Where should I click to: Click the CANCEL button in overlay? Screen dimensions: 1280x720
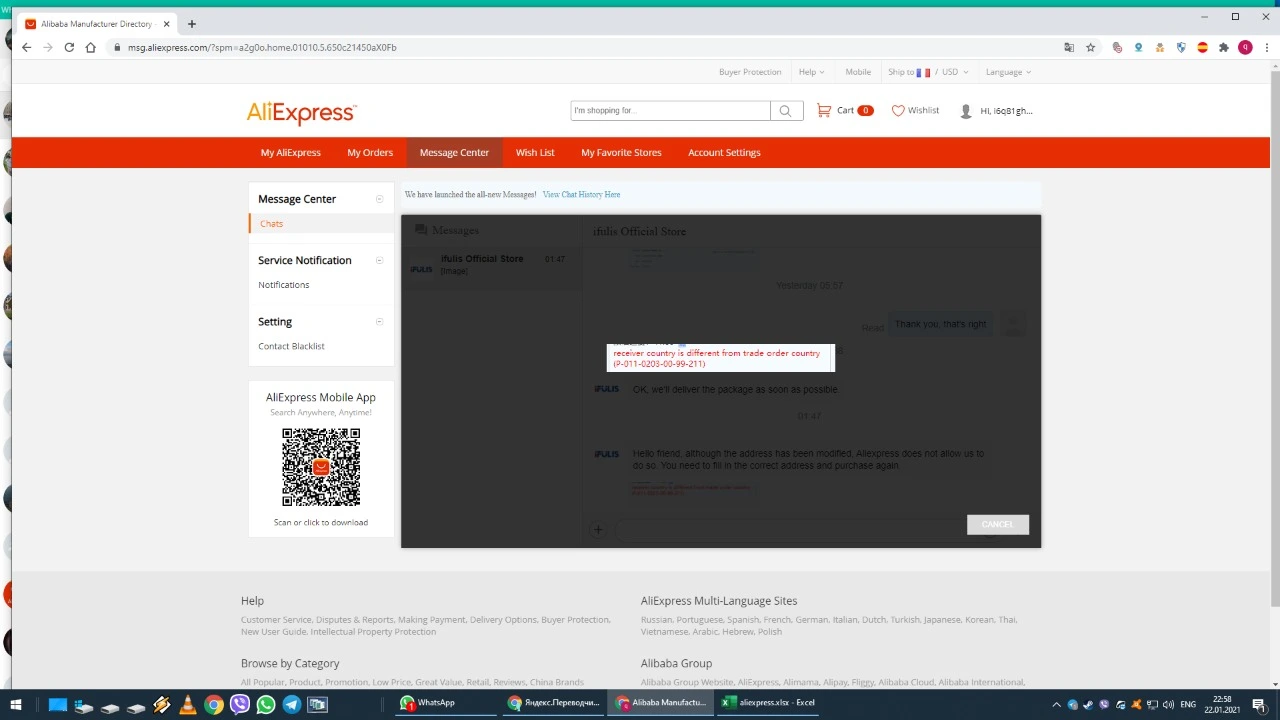(x=998, y=525)
